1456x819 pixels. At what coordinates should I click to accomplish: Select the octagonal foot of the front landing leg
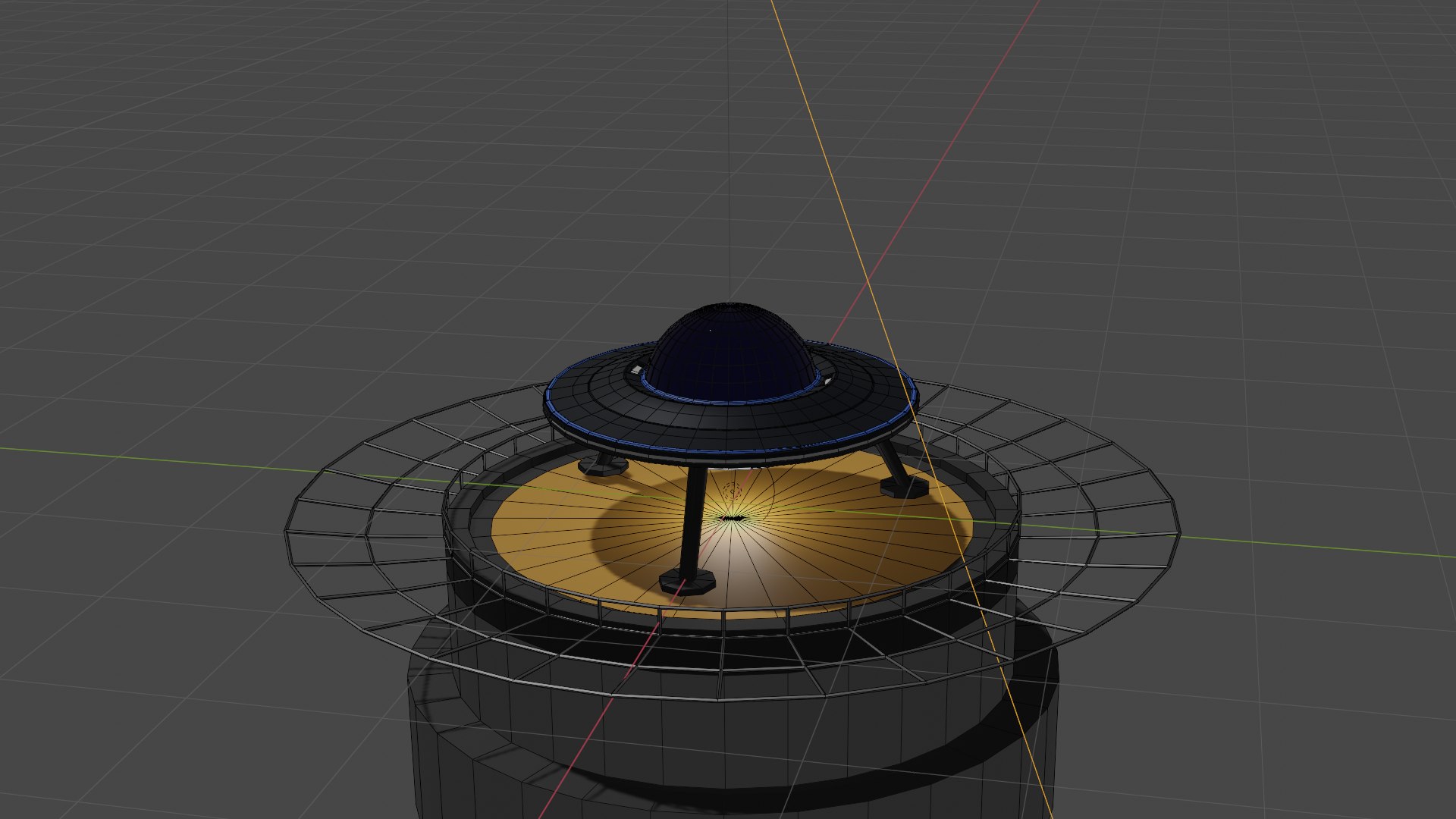coord(687,581)
